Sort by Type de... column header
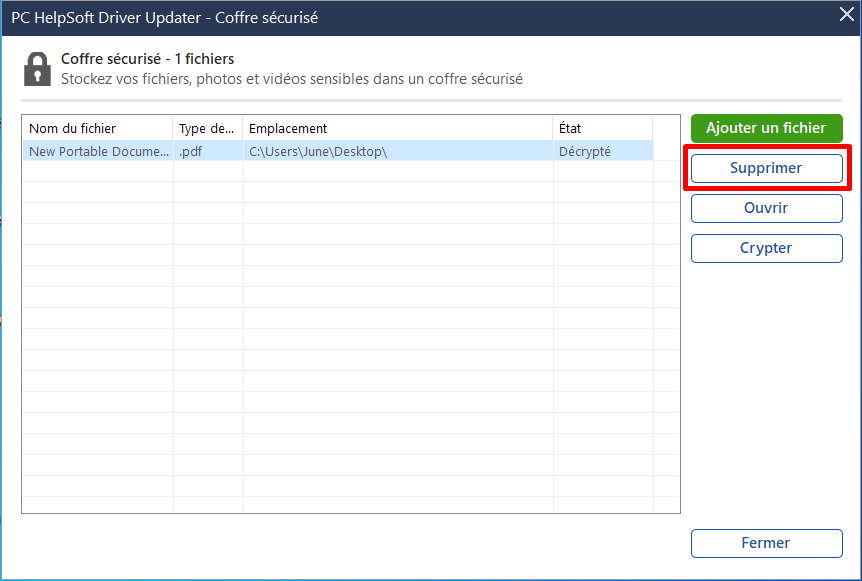The height and width of the screenshot is (581, 862). 208,128
